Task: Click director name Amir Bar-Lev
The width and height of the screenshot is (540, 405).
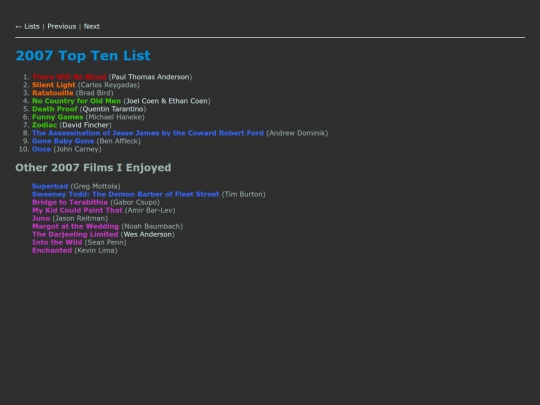Action: (x=150, y=210)
